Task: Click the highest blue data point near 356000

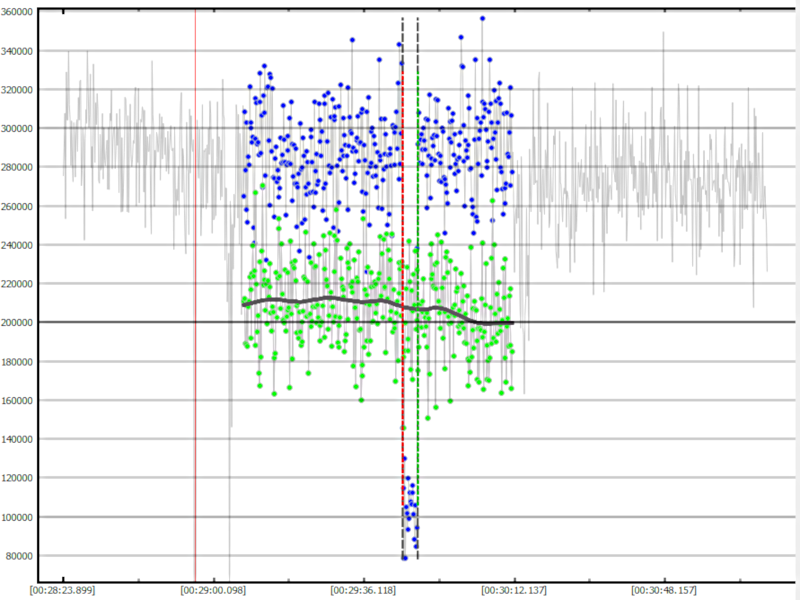Action: point(482,18)
